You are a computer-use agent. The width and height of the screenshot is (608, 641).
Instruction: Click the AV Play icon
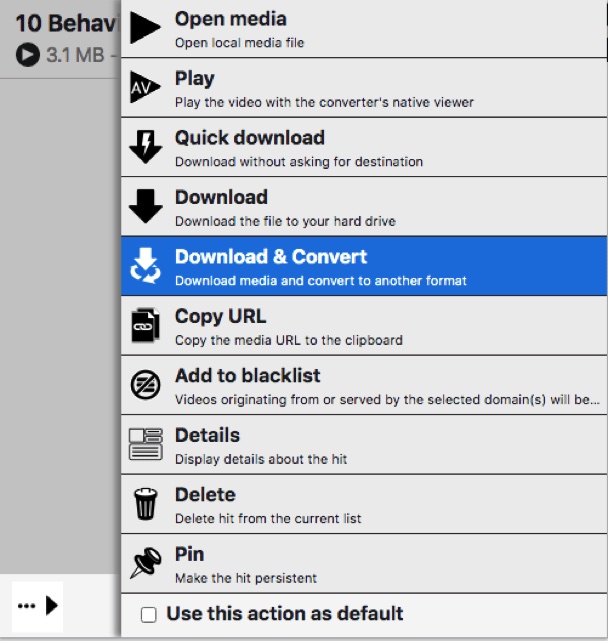point(146,89)
